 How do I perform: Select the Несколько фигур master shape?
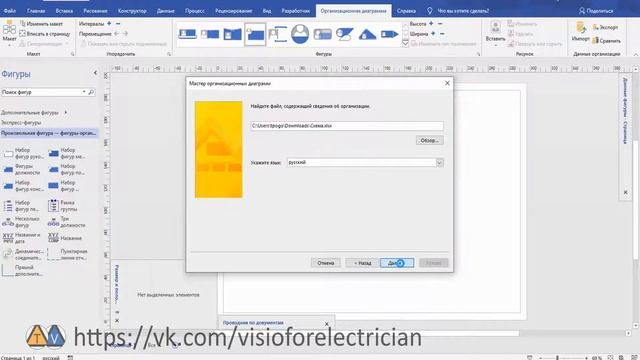click(x=22, y=222)
